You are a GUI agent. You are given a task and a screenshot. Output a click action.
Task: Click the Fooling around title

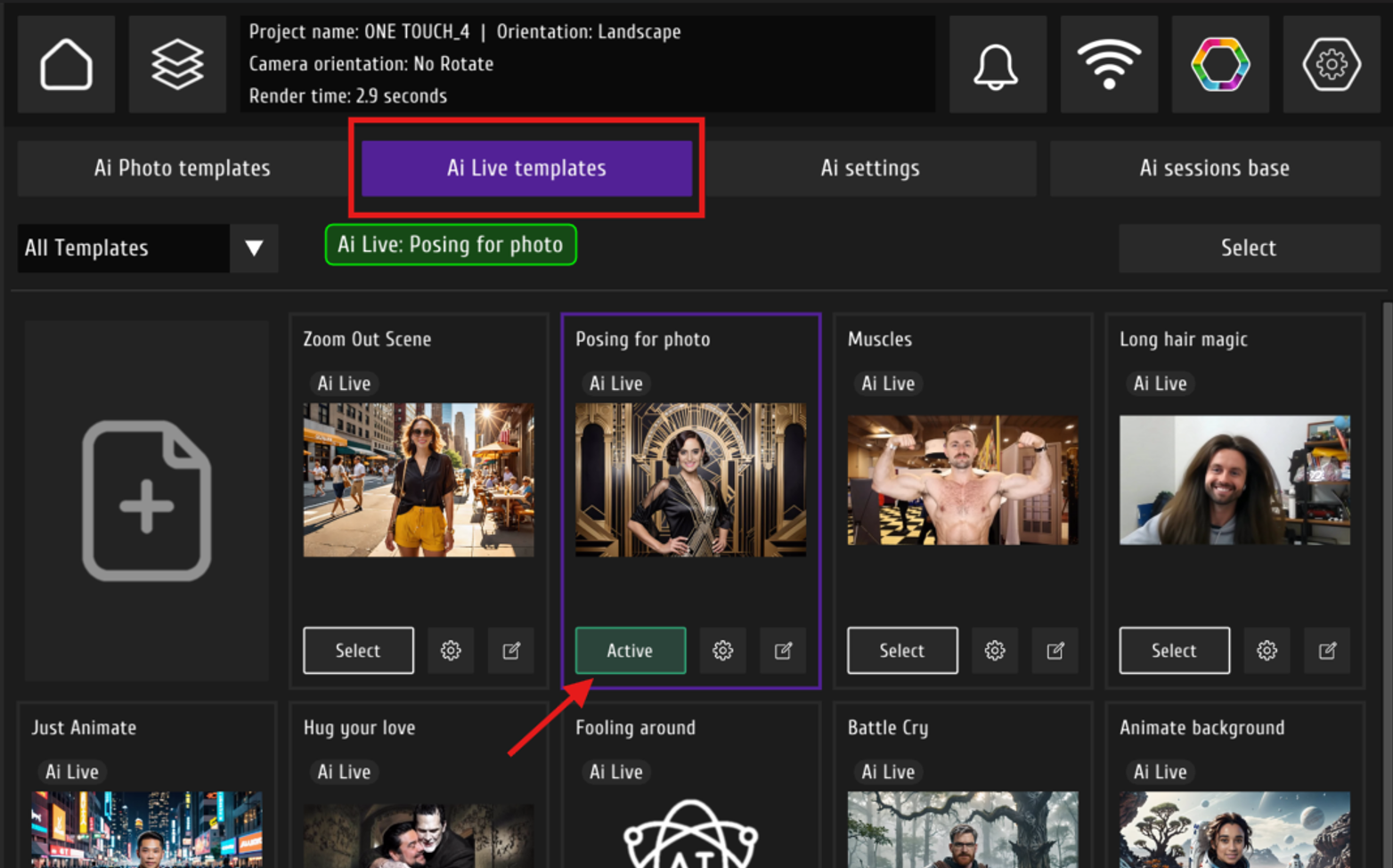click(636, 727)
